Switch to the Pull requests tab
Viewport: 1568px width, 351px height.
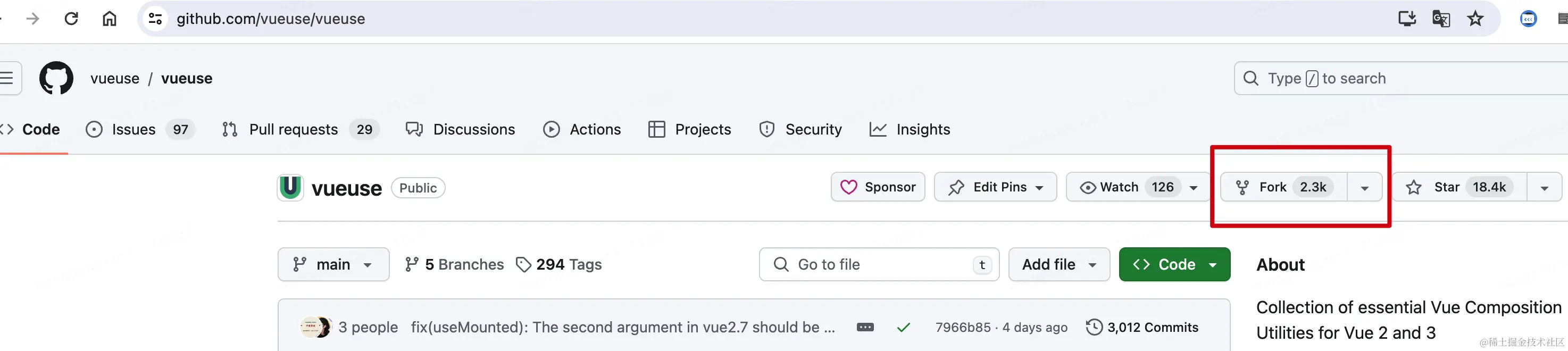click(x=294, y=130)
